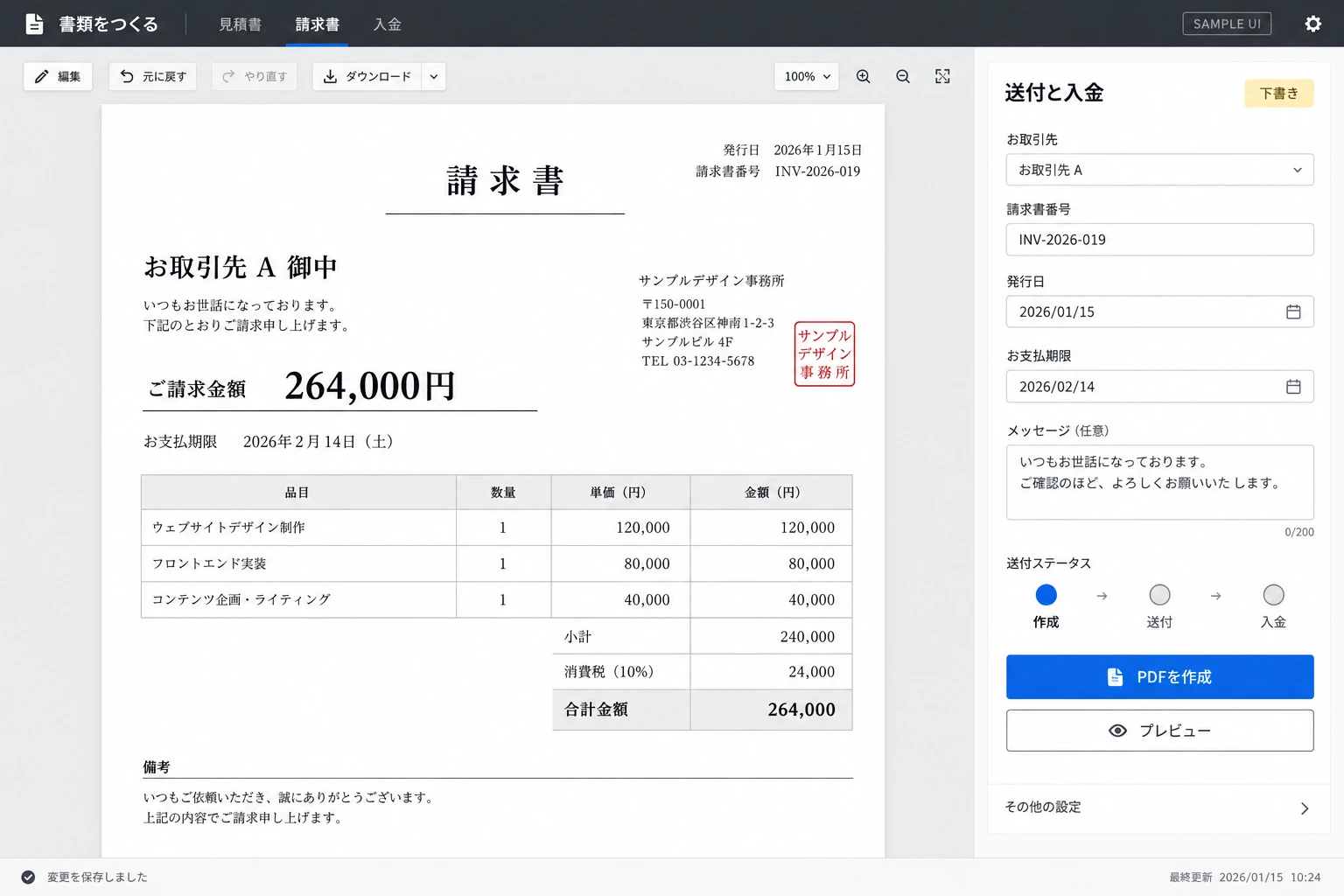
Task: Switch to 見積書 tab
Action: (x=240, y=24)
